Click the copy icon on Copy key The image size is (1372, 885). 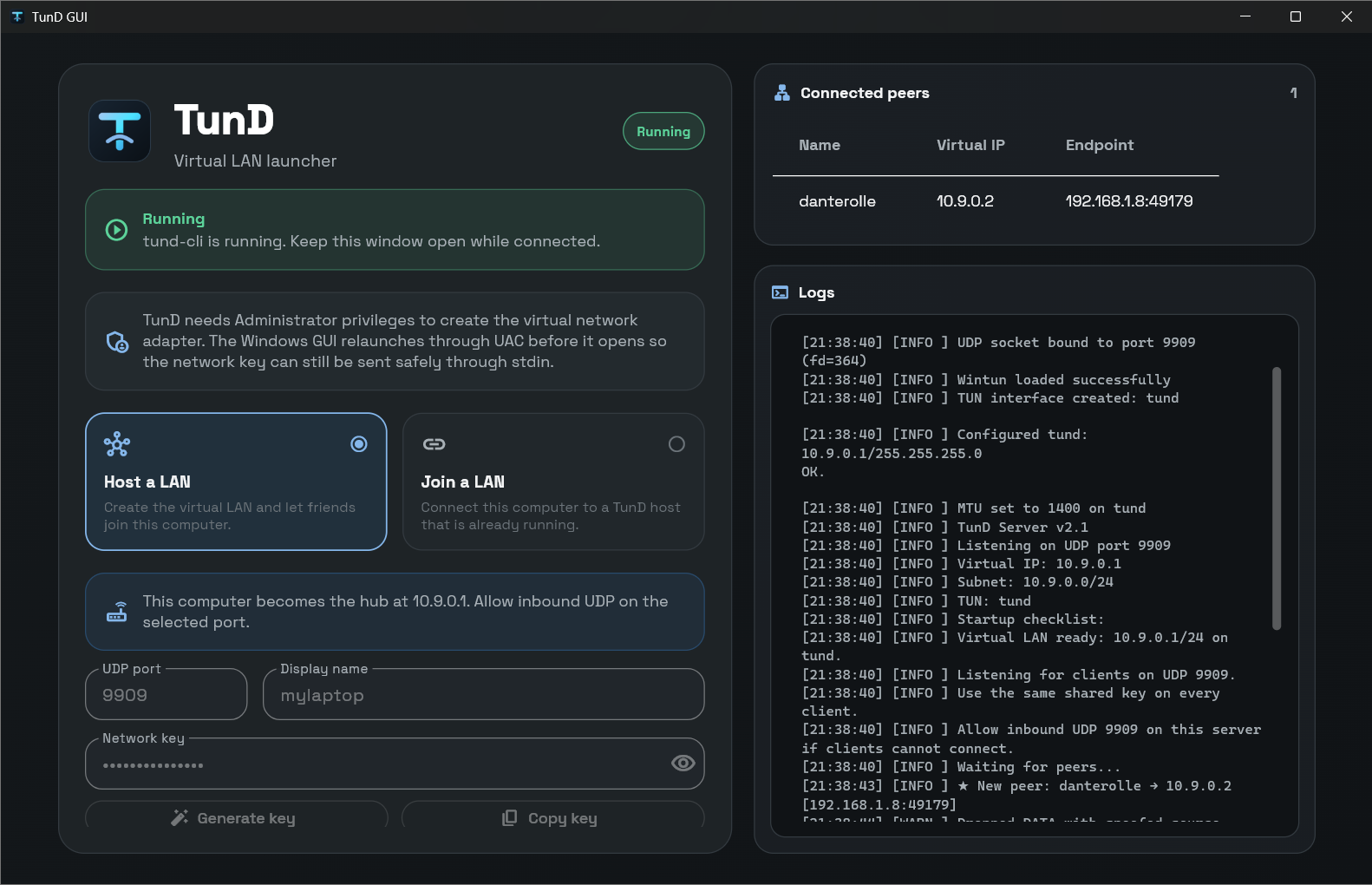coord(510,817)
